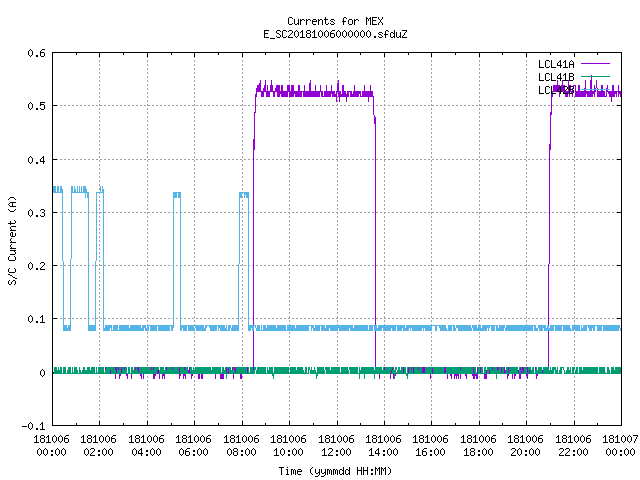Click the green LCL41B baseline near 16:00

(x=431, y=371)
